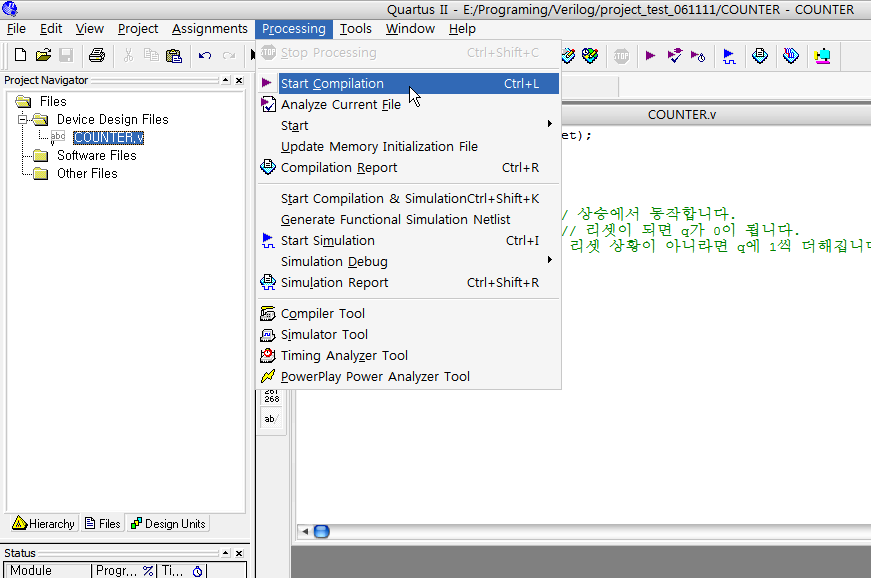Click the Undo arrow in the toolbar

click(x=205, y=55)
